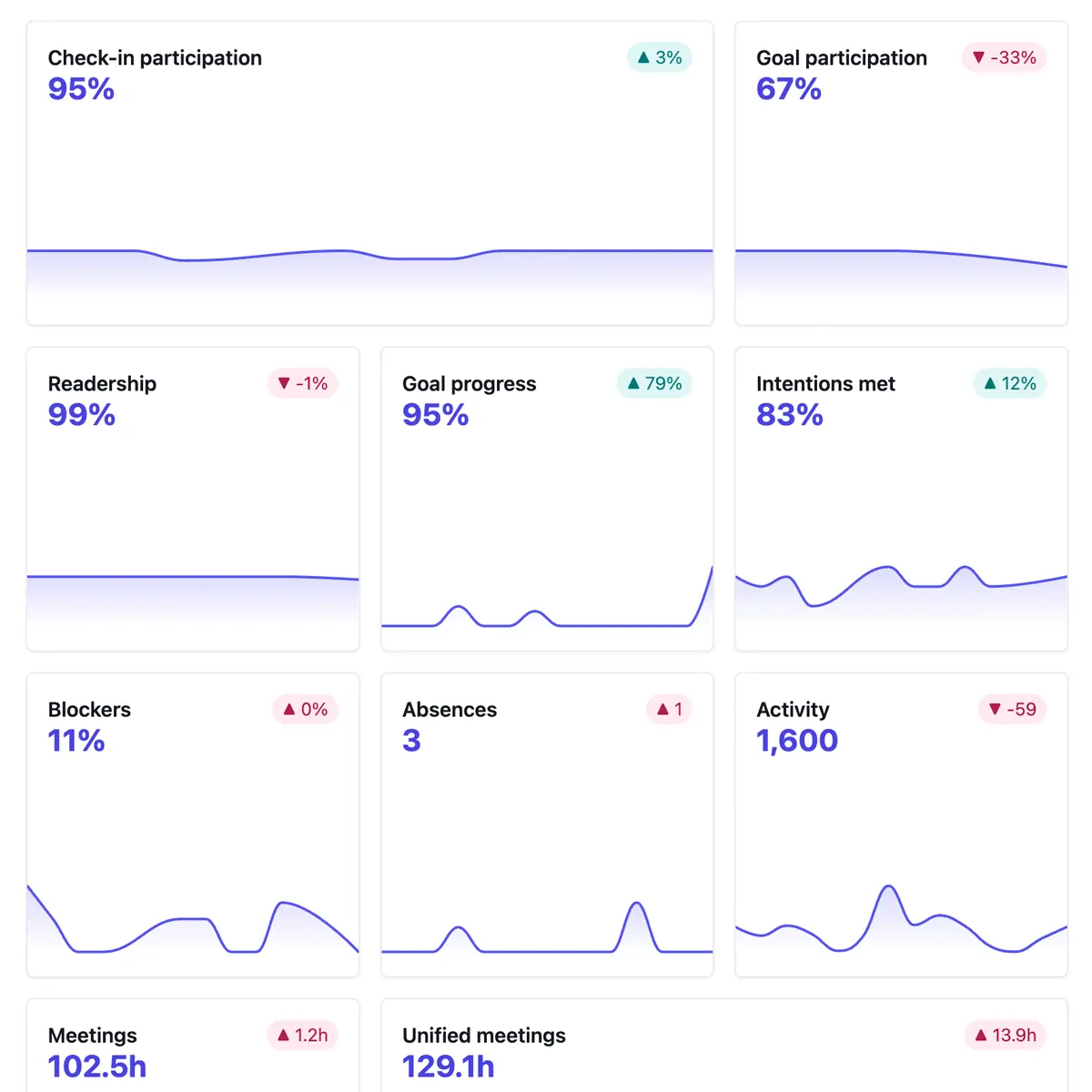Open the Goal progress 95% metric

click(x=435, y=414)
